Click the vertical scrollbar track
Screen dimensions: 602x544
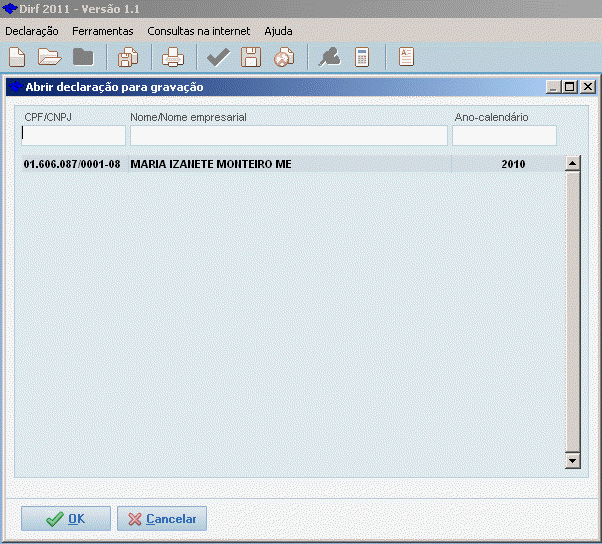point(572,312)
